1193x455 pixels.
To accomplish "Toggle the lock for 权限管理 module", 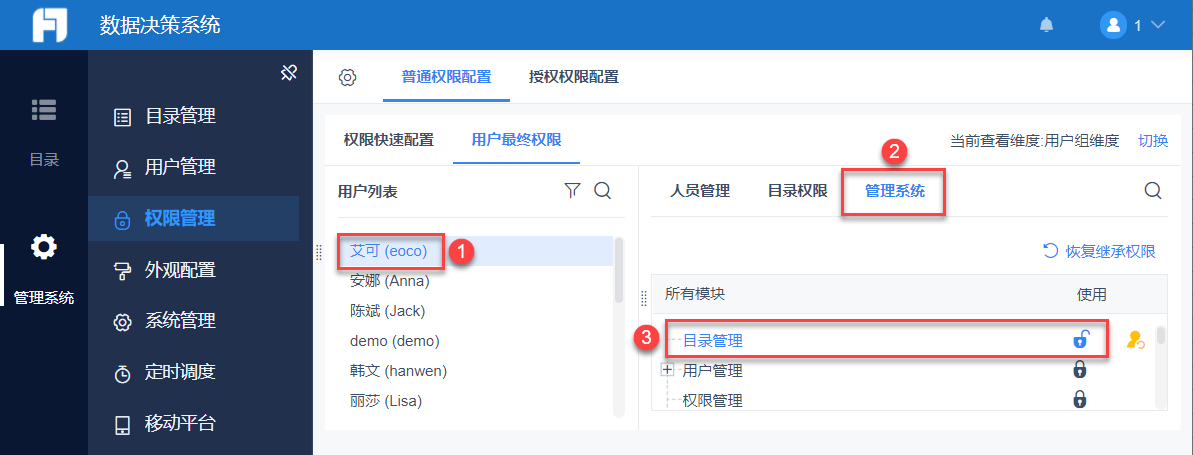I will (1080, 400).
